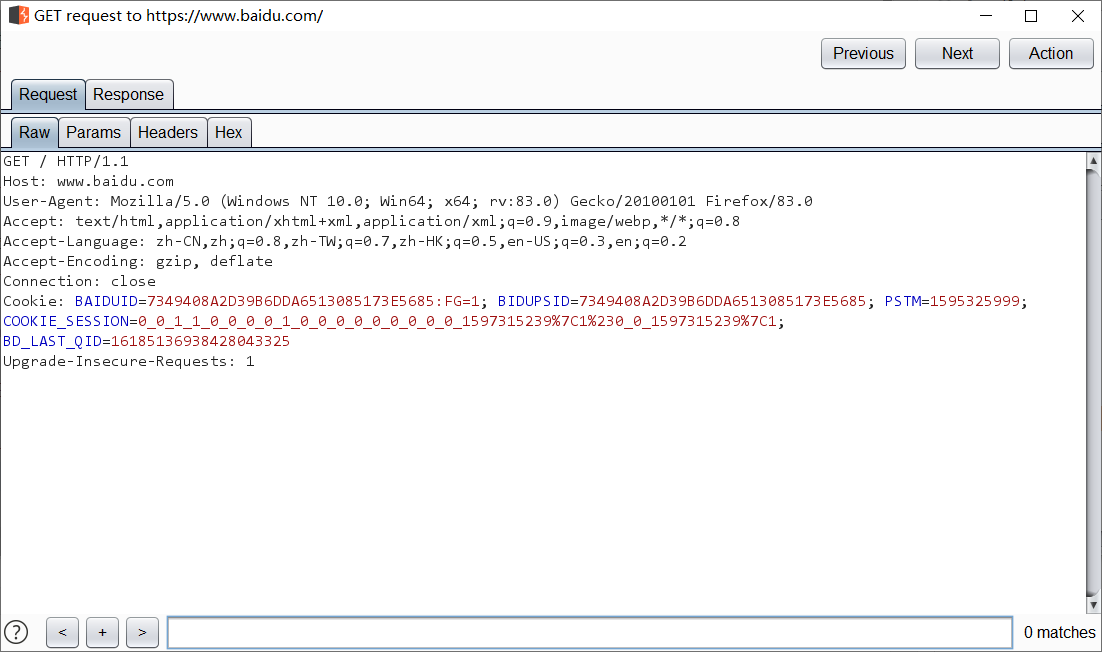
Task: Click the 'GET / HTTP/1.1' request line
Action: (x=66, y=162)
